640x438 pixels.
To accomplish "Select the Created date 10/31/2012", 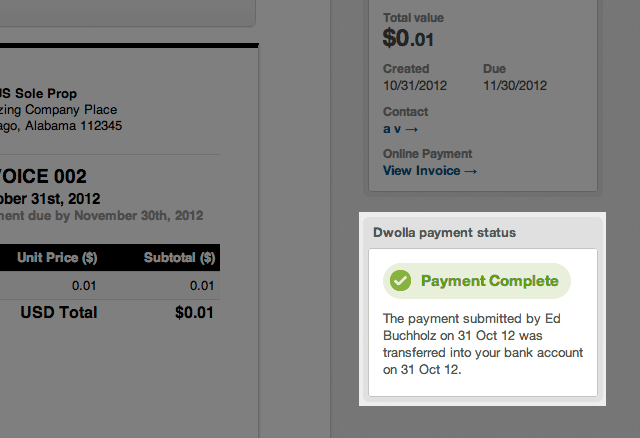I will coord(413,86).
